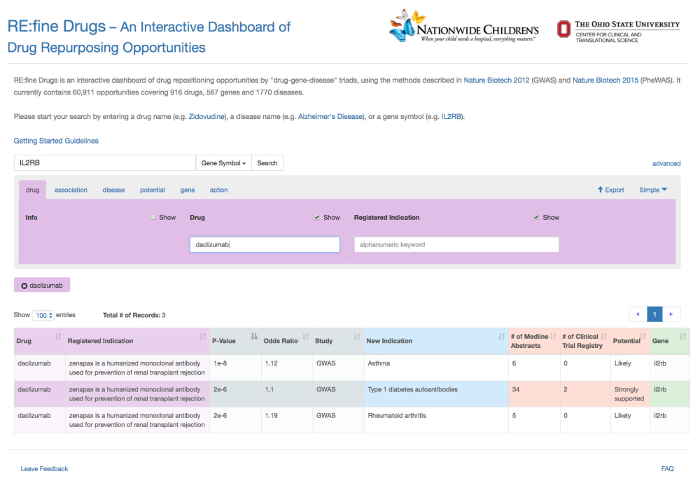Click sort icon on New Indication column
700x496 pixels.
(500, 336)
